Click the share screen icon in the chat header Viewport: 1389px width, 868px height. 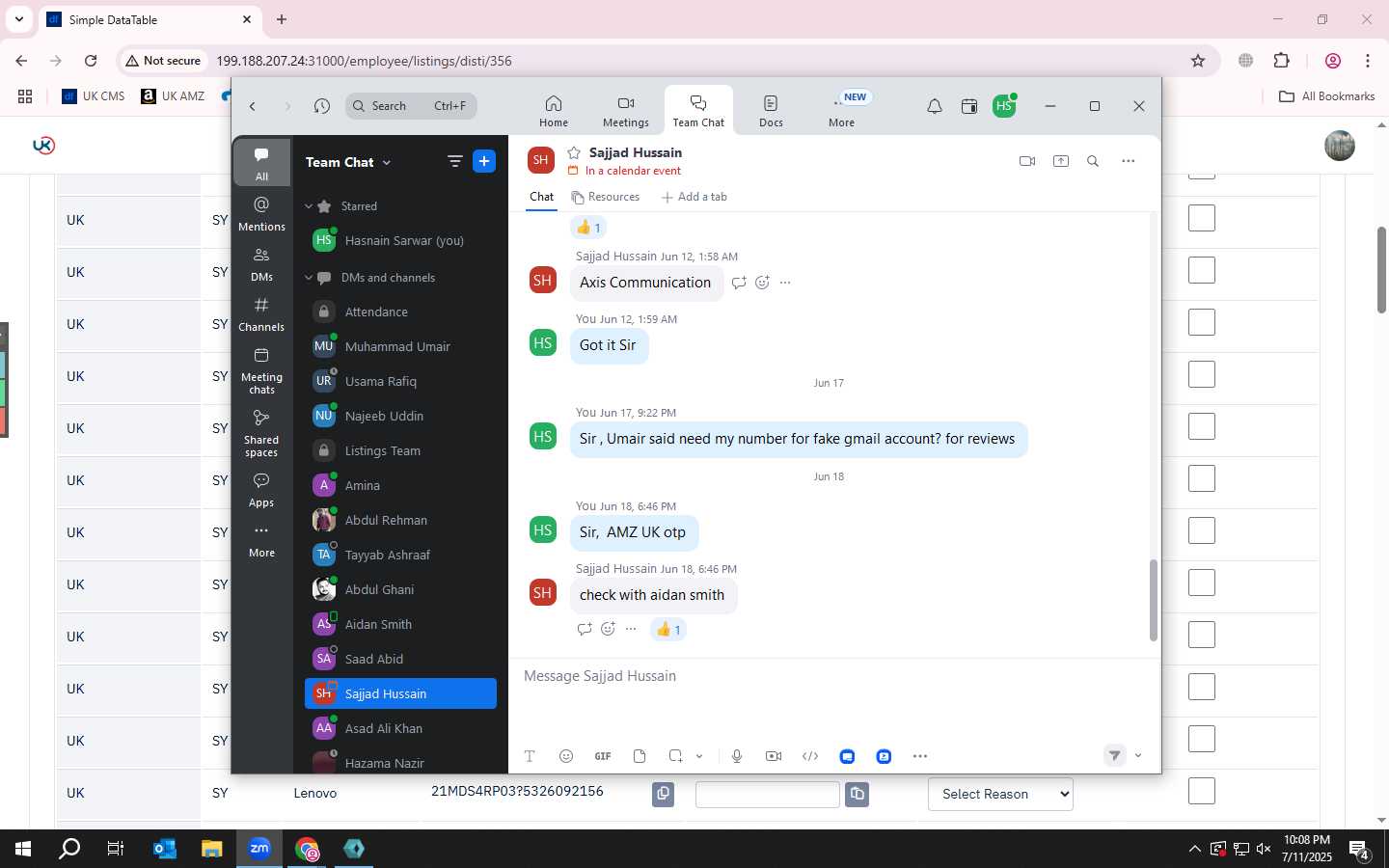(x=1061, y=161)
